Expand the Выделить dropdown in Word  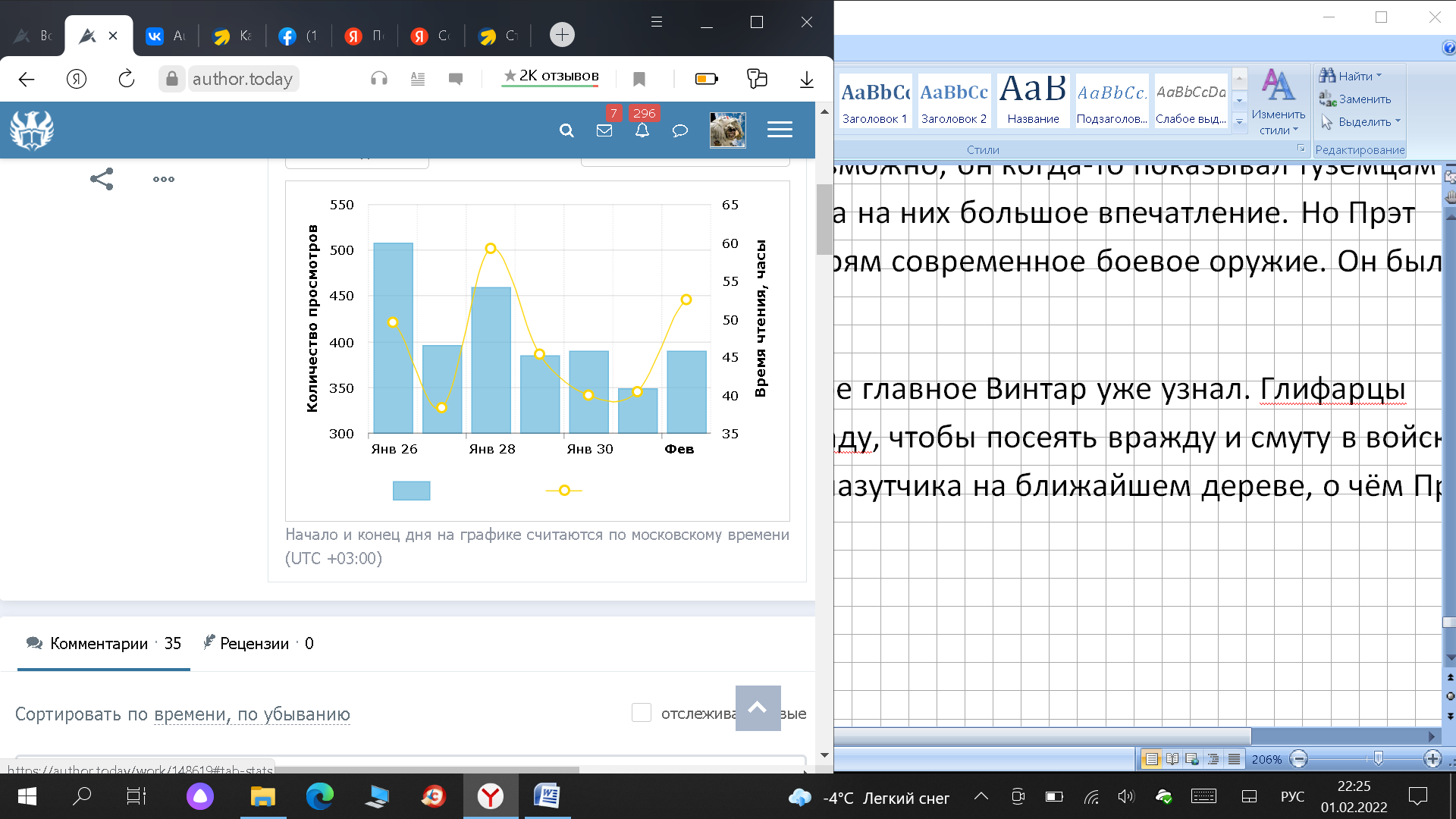1398,121
